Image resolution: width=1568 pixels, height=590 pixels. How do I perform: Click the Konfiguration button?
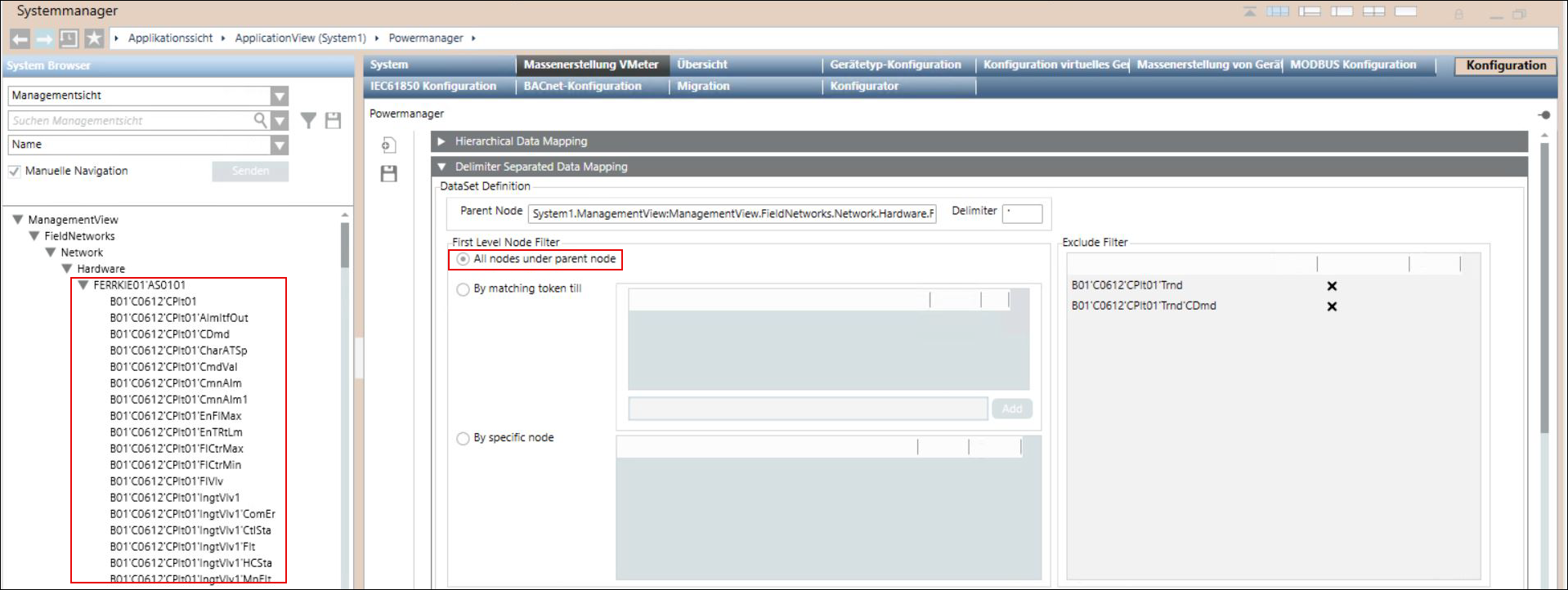(1505, 65)
